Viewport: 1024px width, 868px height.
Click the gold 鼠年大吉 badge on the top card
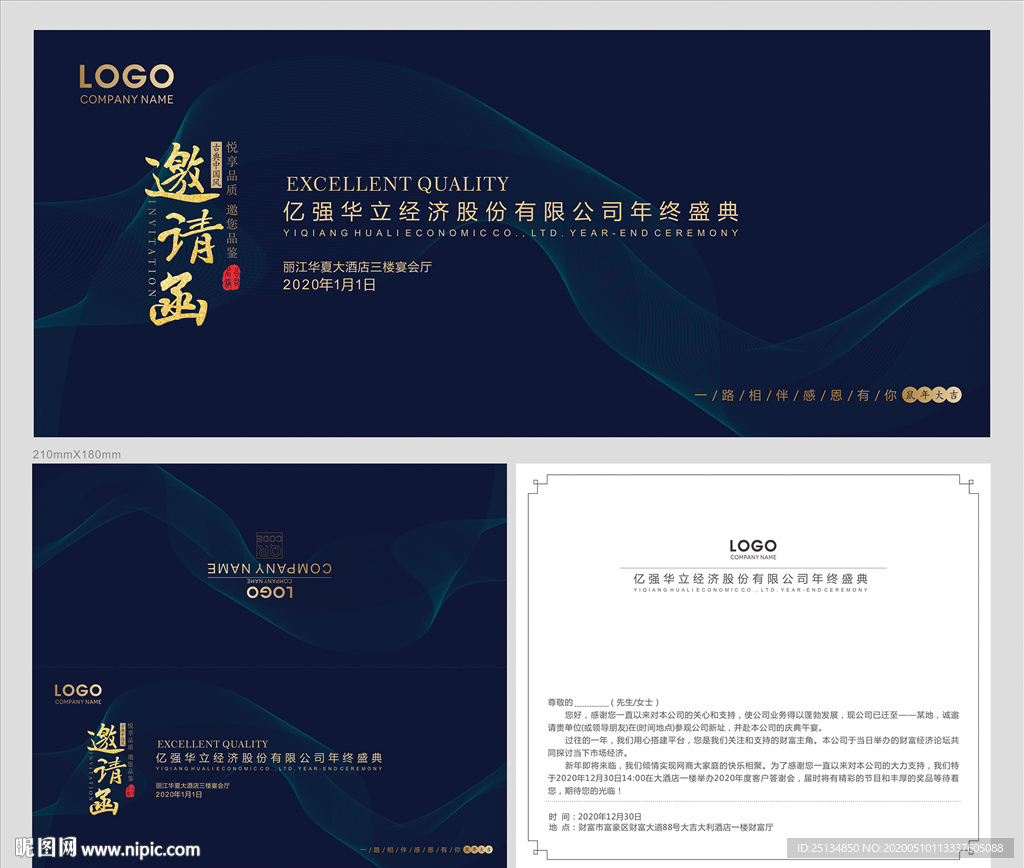pos(931,394)
